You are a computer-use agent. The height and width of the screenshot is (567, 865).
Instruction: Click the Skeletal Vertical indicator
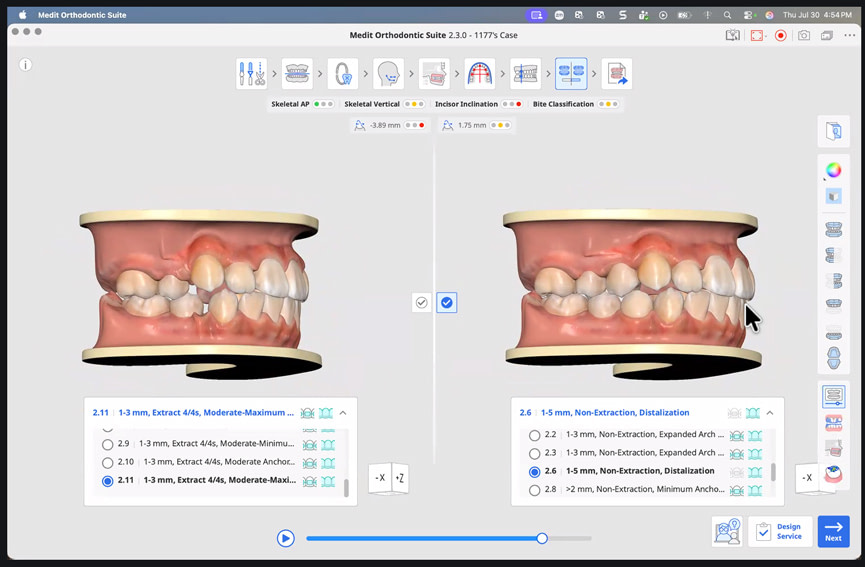384,104
